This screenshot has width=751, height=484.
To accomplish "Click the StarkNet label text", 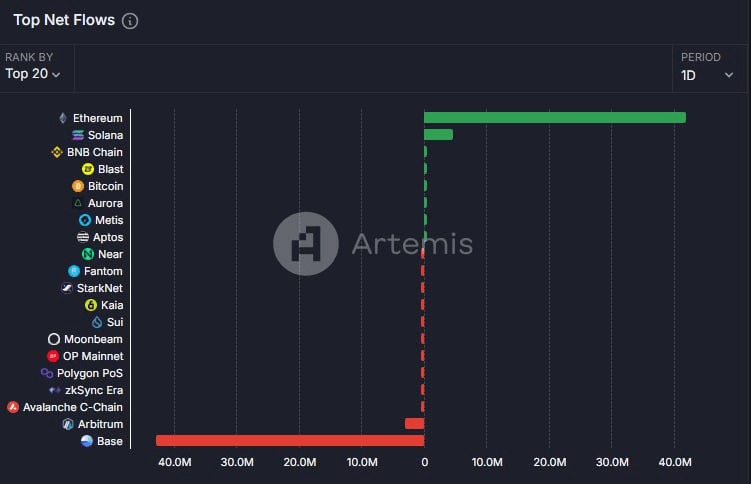I will [100, 288].
